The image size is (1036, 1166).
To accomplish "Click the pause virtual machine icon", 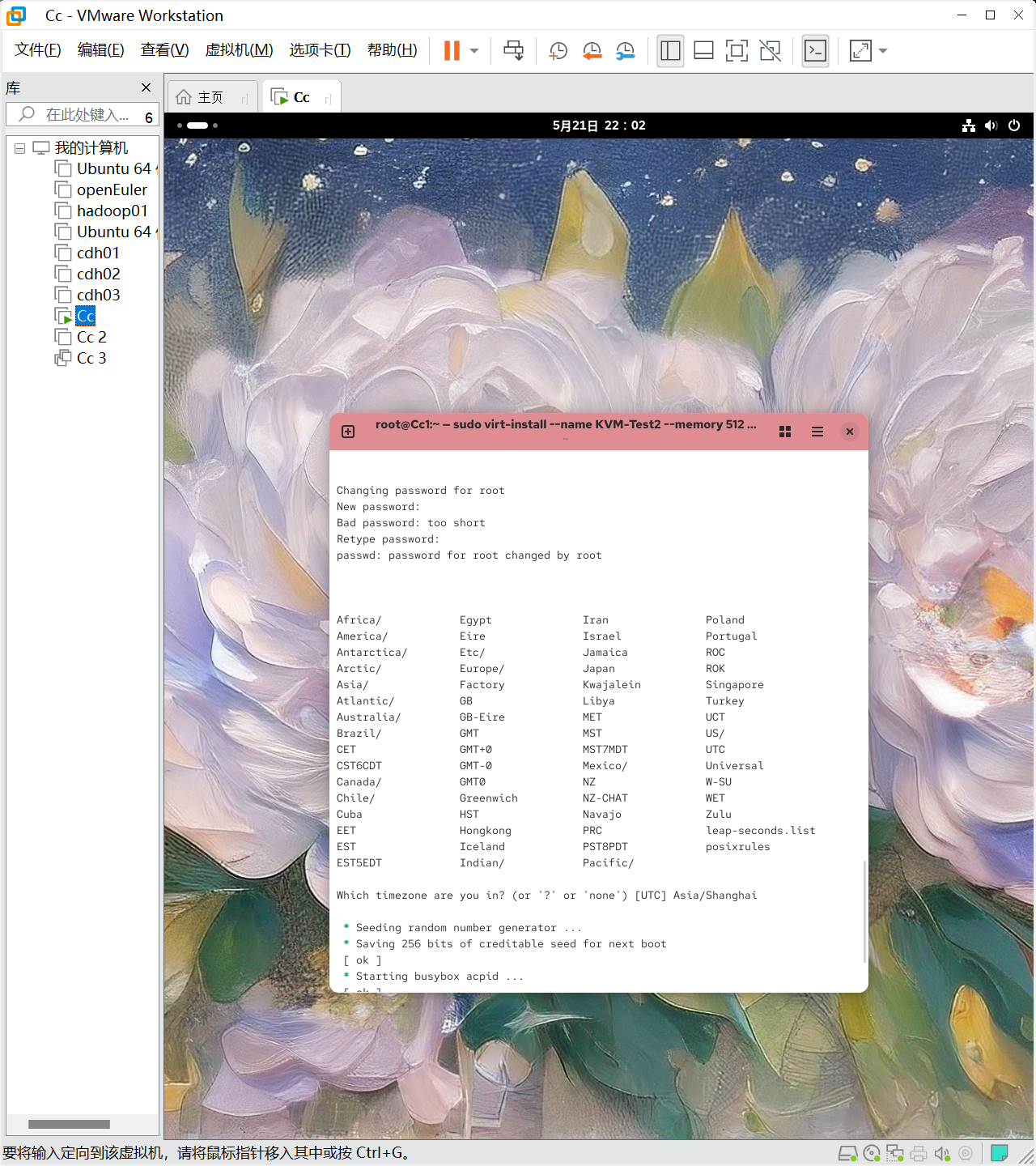I will [452, 50].
